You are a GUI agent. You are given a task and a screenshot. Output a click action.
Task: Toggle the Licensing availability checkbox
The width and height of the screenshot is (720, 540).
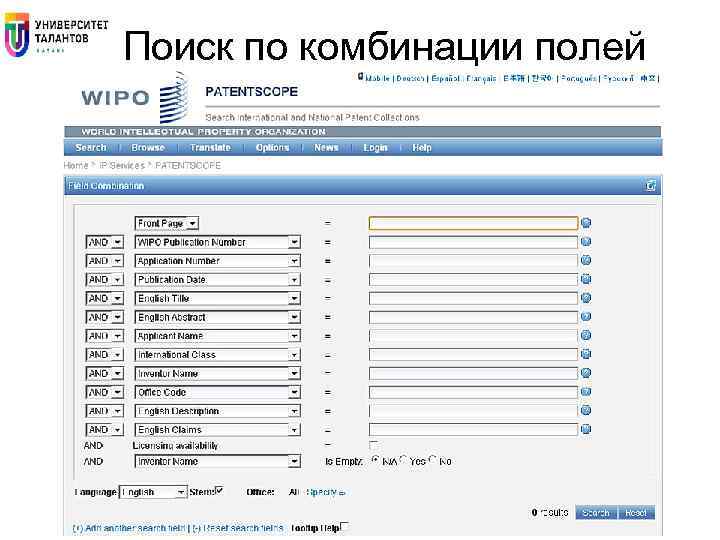coord(374,445)
